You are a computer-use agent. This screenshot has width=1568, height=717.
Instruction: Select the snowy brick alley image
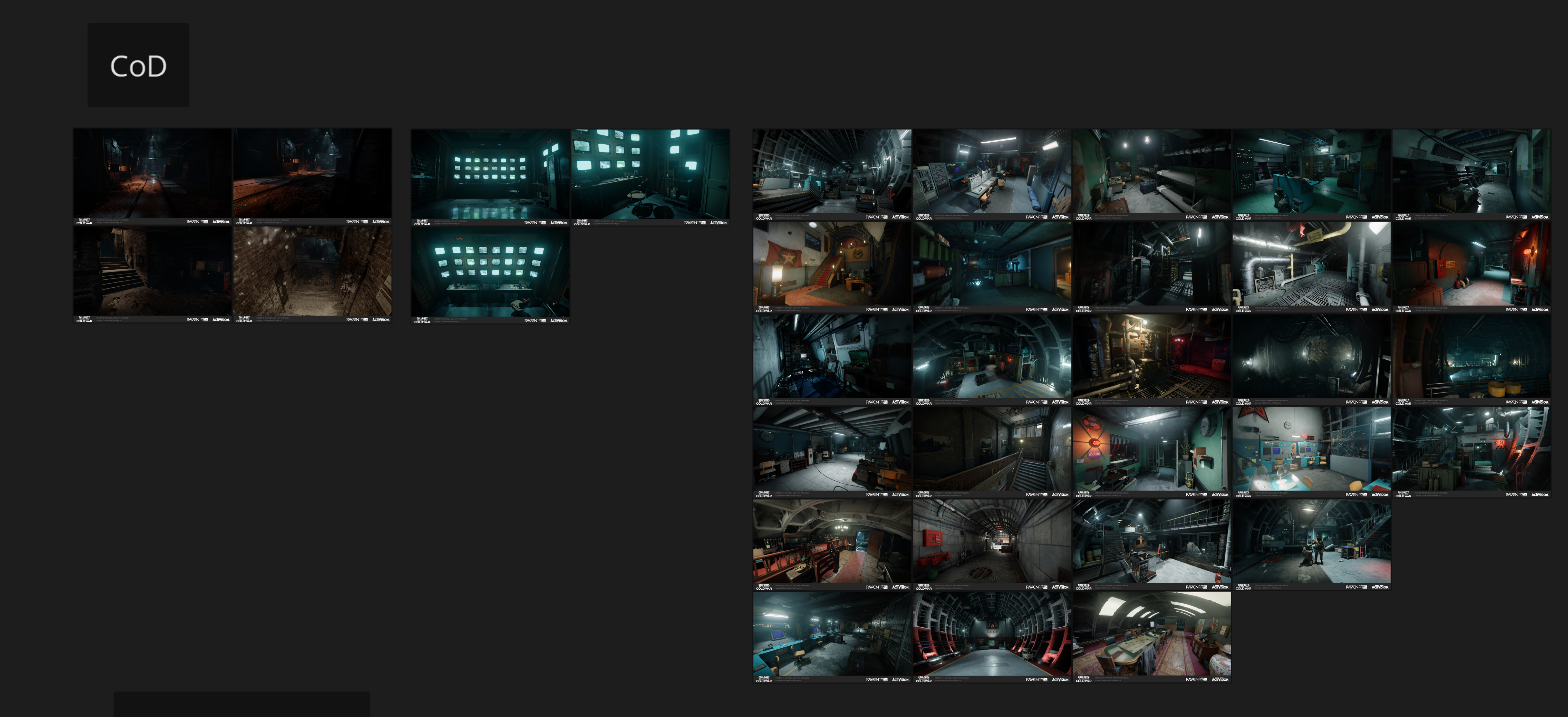point(312,274)
